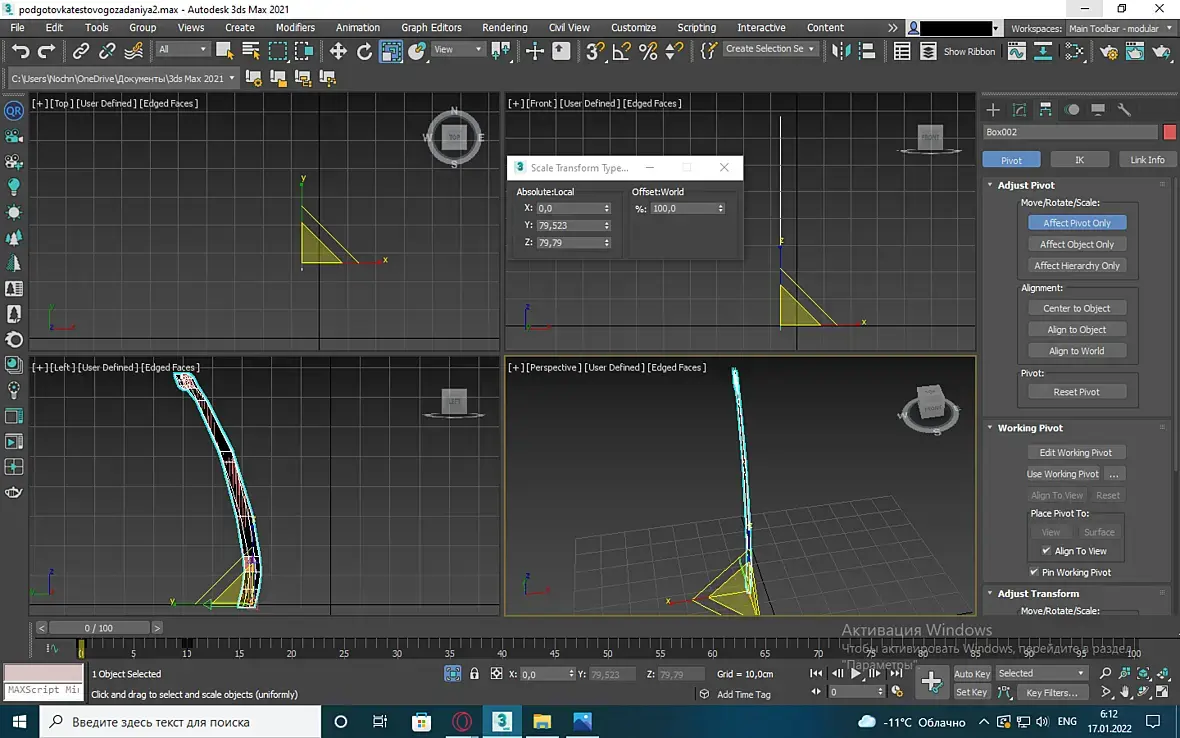Expand the Create Selection Set dropdown
Screen dimensions: 1180x738
pos(811,49)
